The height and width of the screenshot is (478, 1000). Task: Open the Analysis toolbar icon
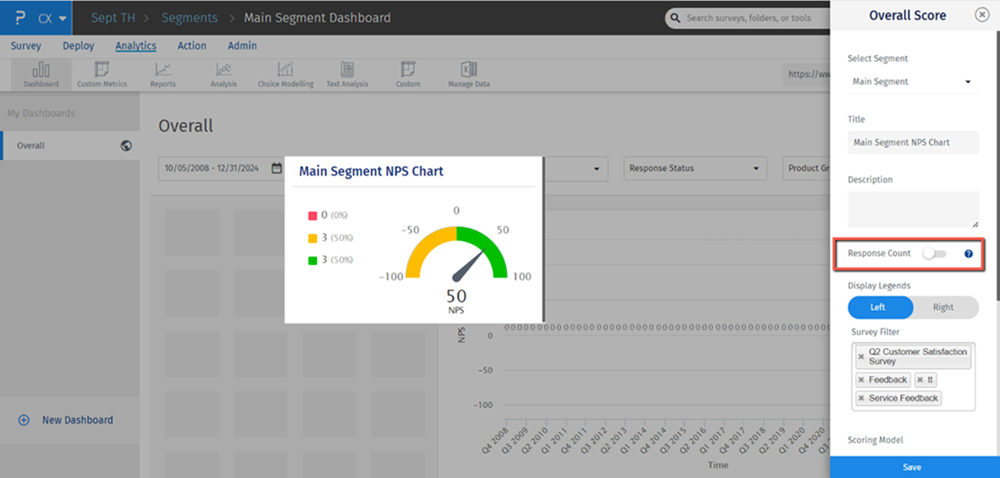[x=224, y=74]
